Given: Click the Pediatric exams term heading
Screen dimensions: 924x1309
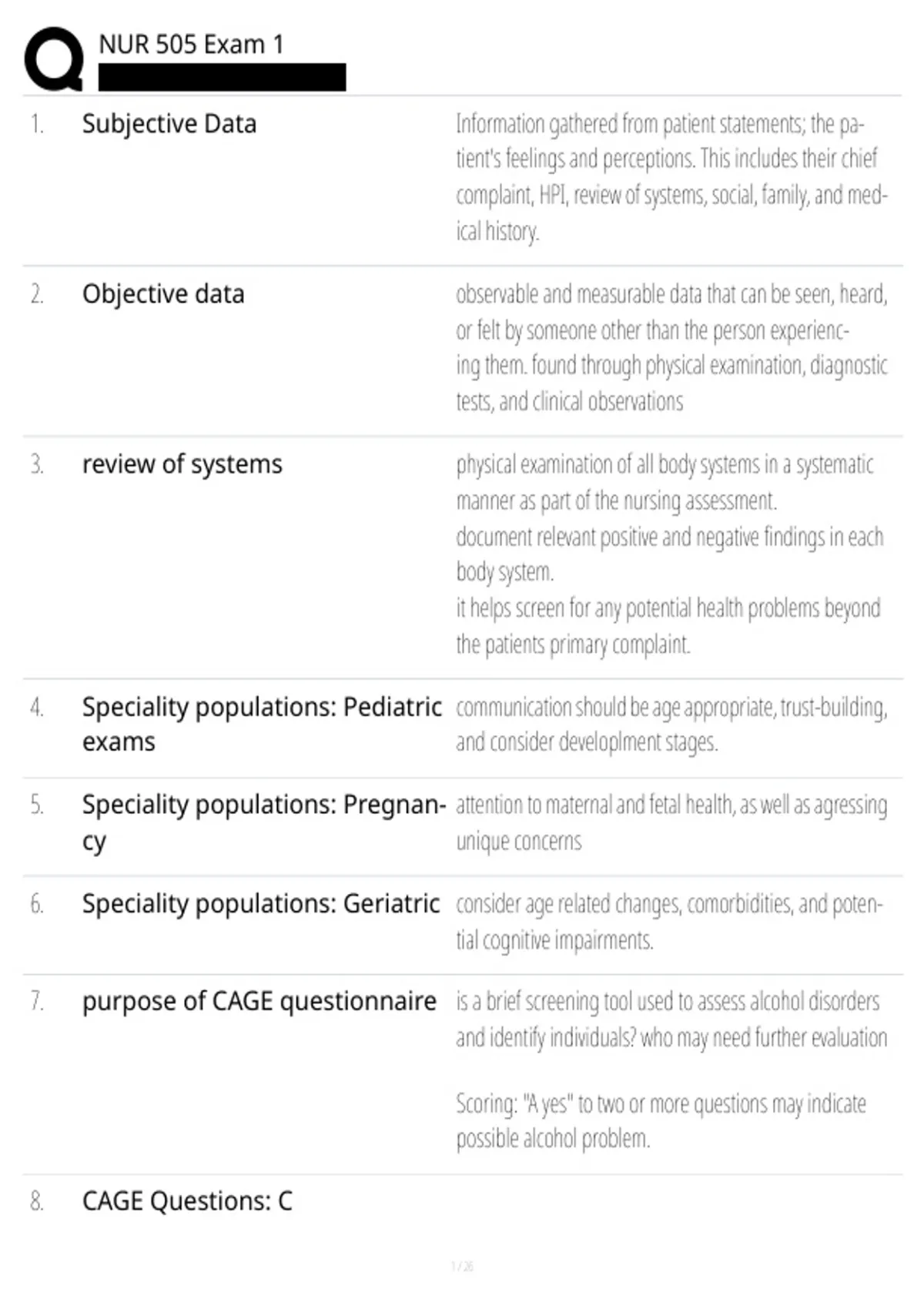Looking at the screenshot, I should 262,724.
